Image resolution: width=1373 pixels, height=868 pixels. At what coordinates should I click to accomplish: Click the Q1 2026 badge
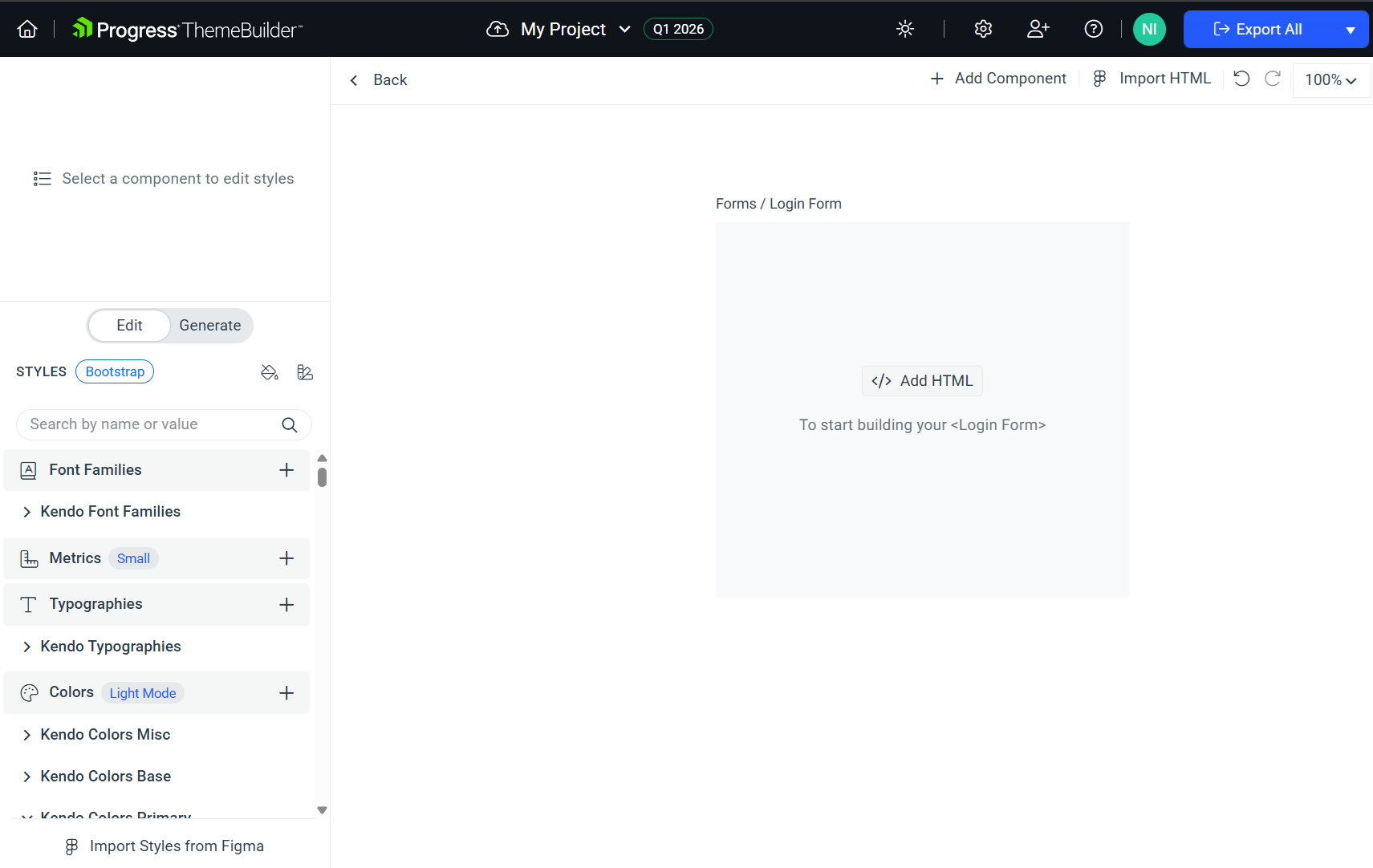pos(678,29)
